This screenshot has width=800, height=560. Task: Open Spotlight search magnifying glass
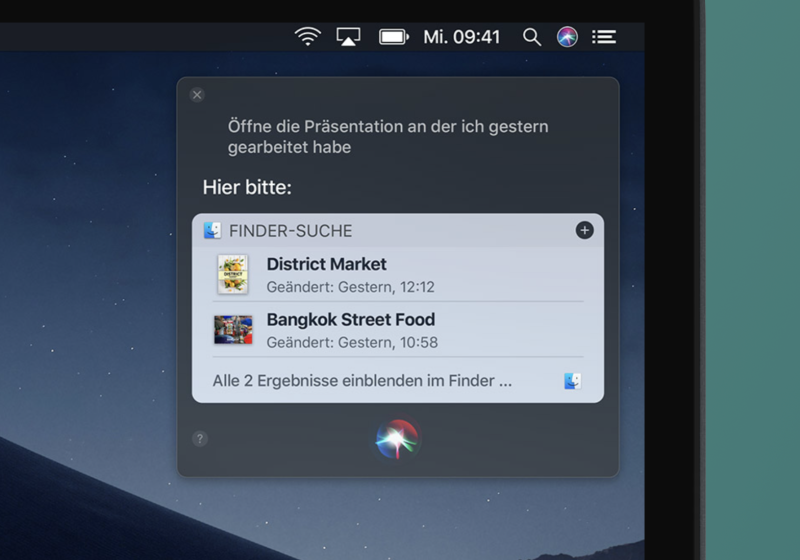532,37
